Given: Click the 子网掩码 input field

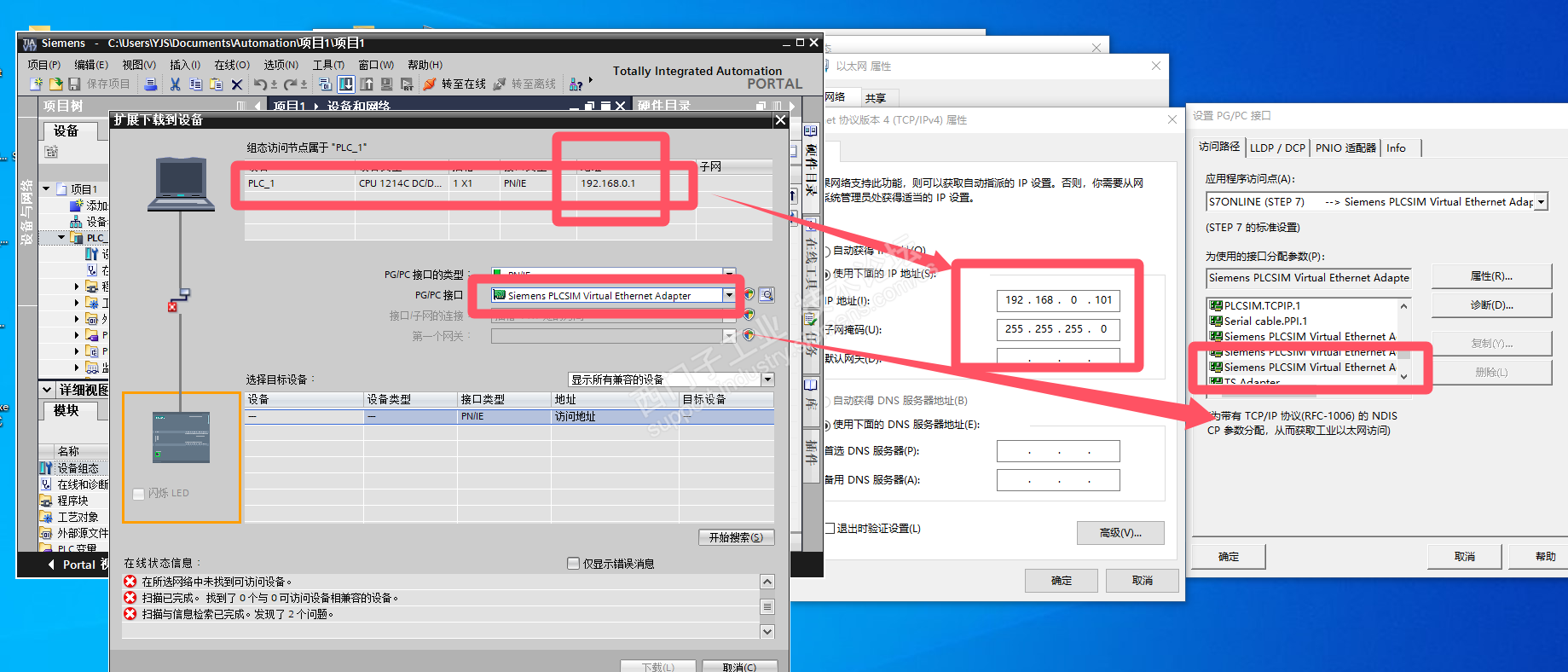Looking at the screenshot, I should pyautogui.click(x=1058, y=329).
